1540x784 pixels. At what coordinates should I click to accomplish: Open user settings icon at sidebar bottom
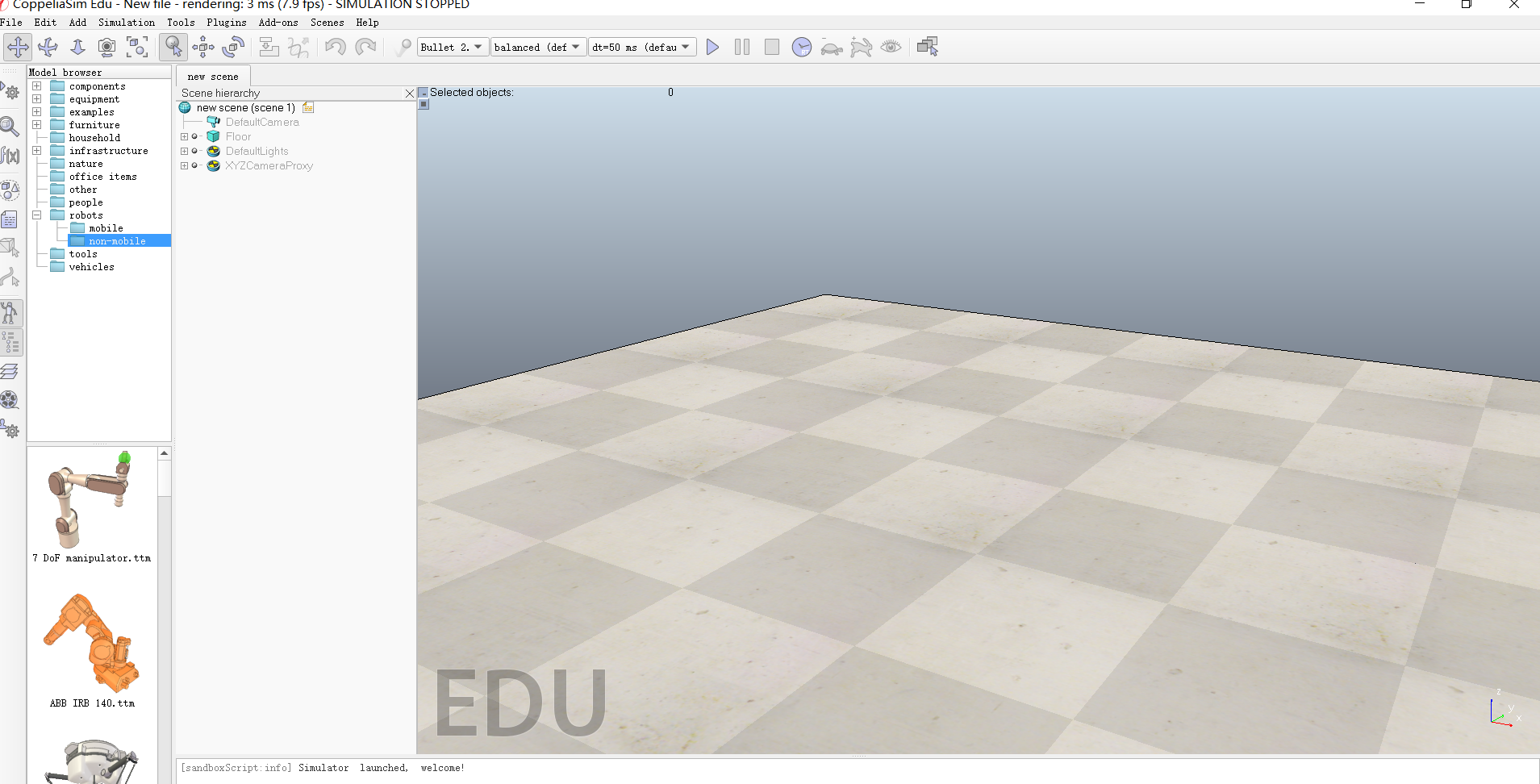(10, 429)
